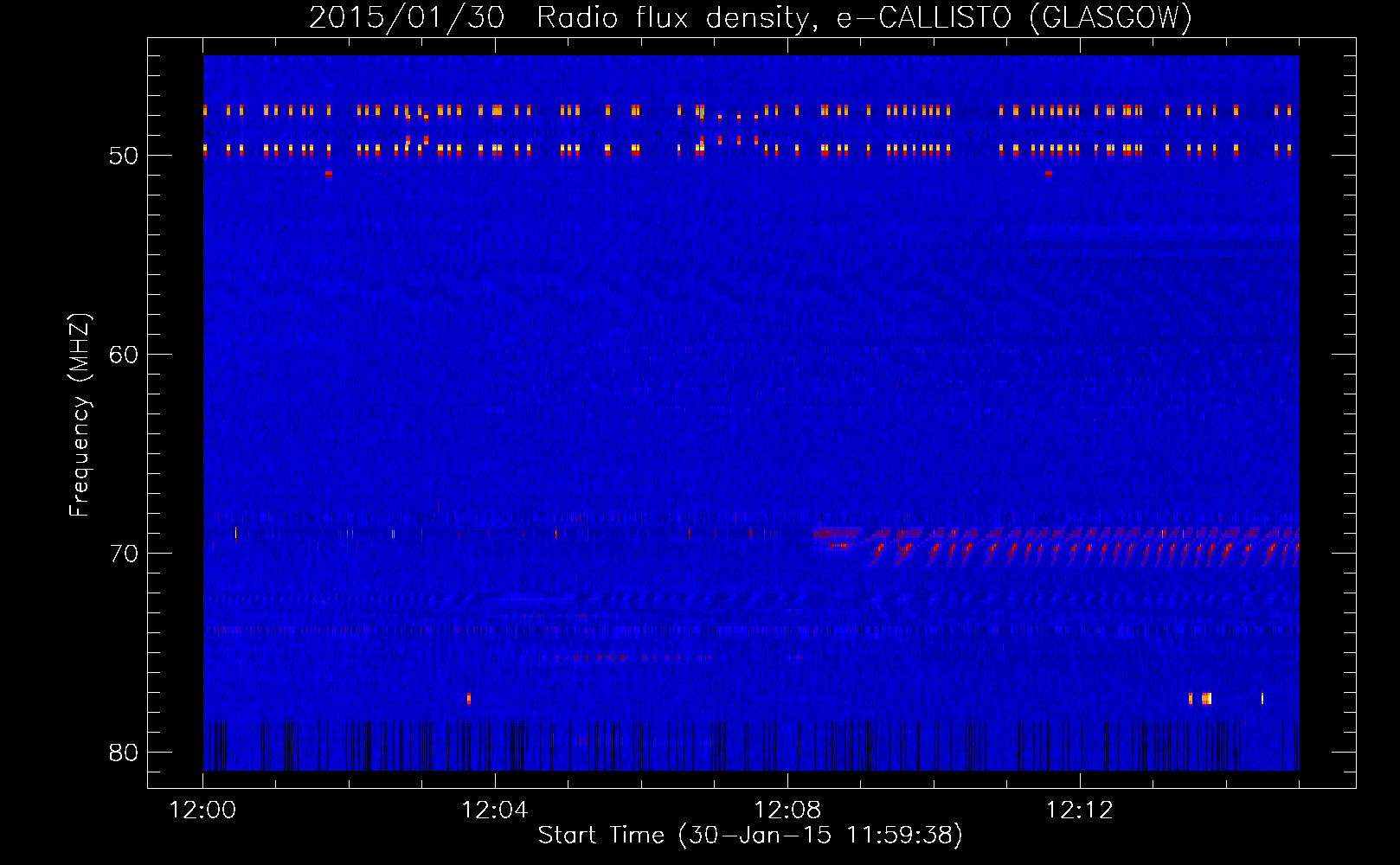This screenshot has height=865, width=1400.
Task: Click the '60' frequency axis label
Action: coord(124,355)
